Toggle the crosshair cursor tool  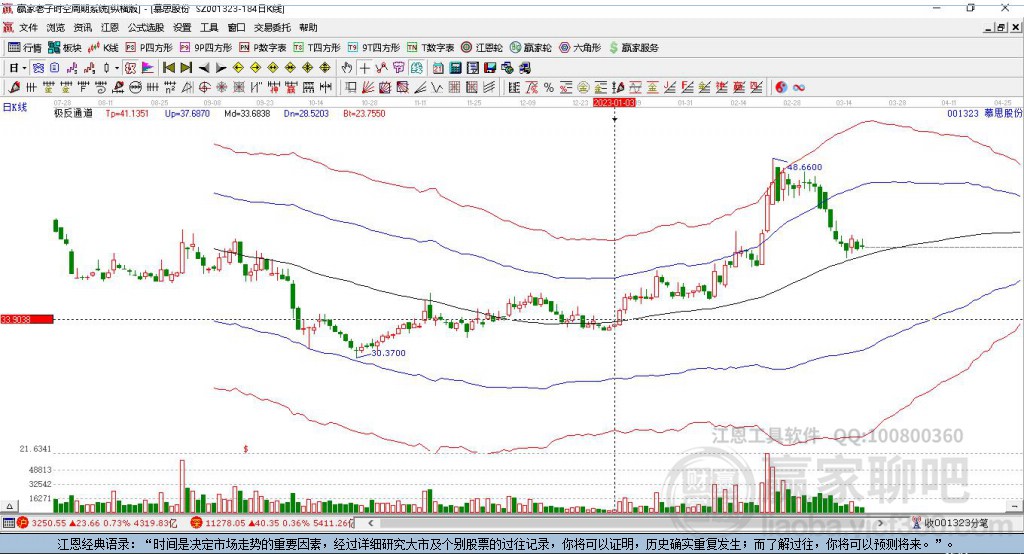coord(364,68)
